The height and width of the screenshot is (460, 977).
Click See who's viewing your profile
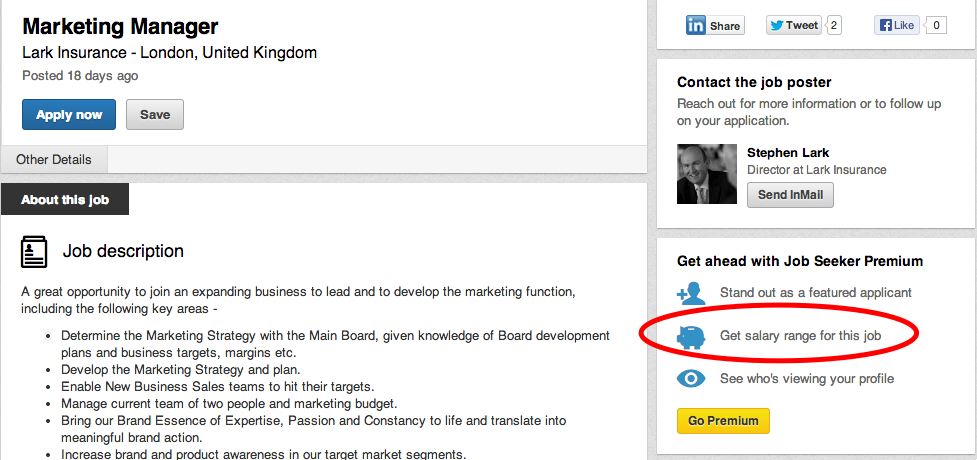point(806,379)
